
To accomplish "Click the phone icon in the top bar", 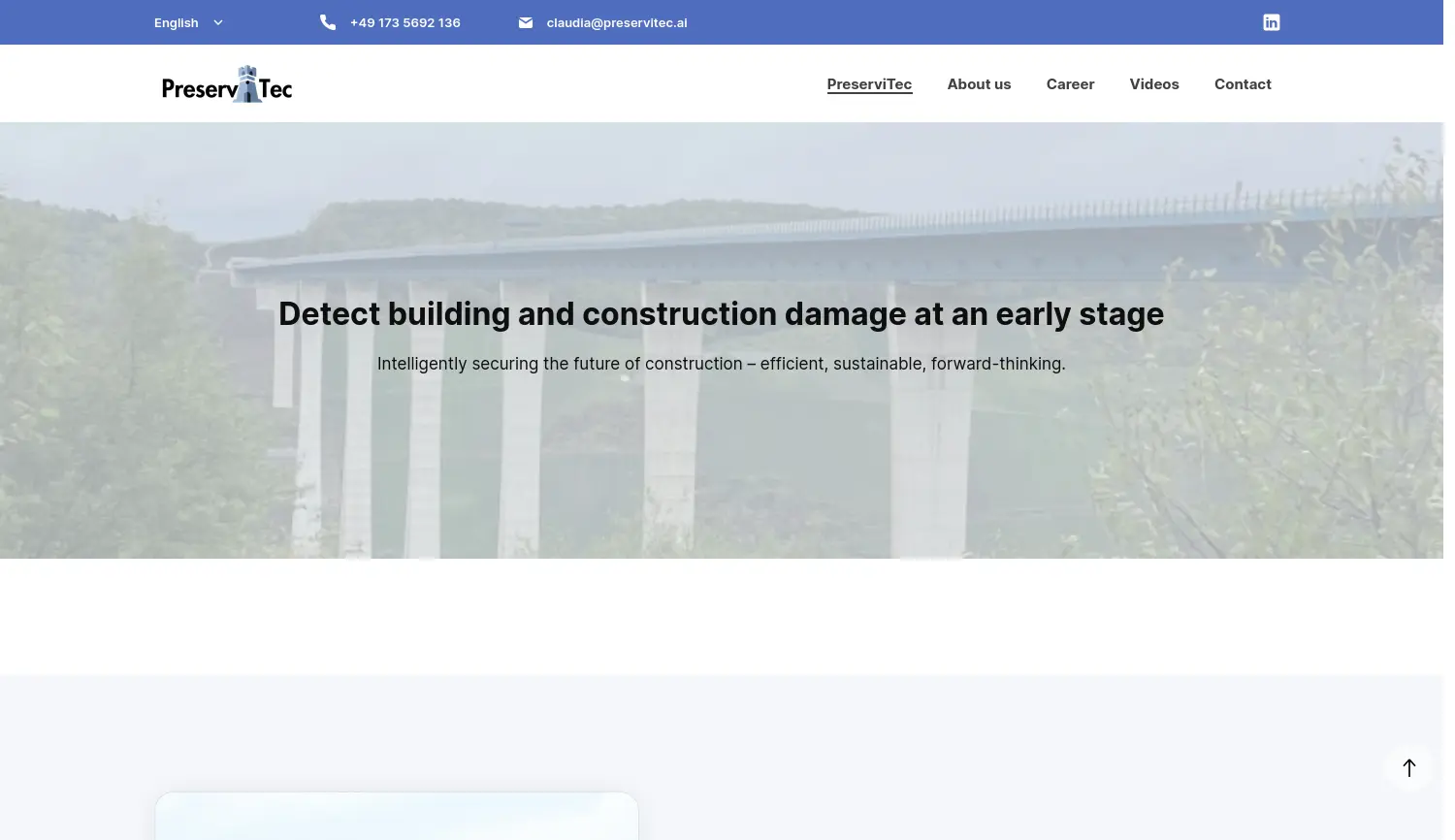I will click(328, 21).
